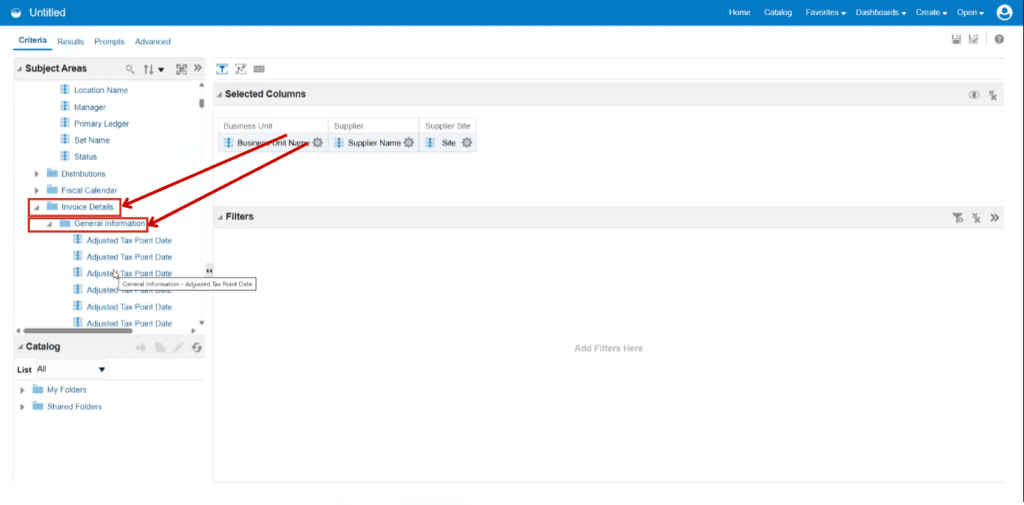Click the gear icon beside Business Unit Name
Image resolution: width=1024 pixels, height=505 pixels.
pyautogui.click(x=317, y=142)
